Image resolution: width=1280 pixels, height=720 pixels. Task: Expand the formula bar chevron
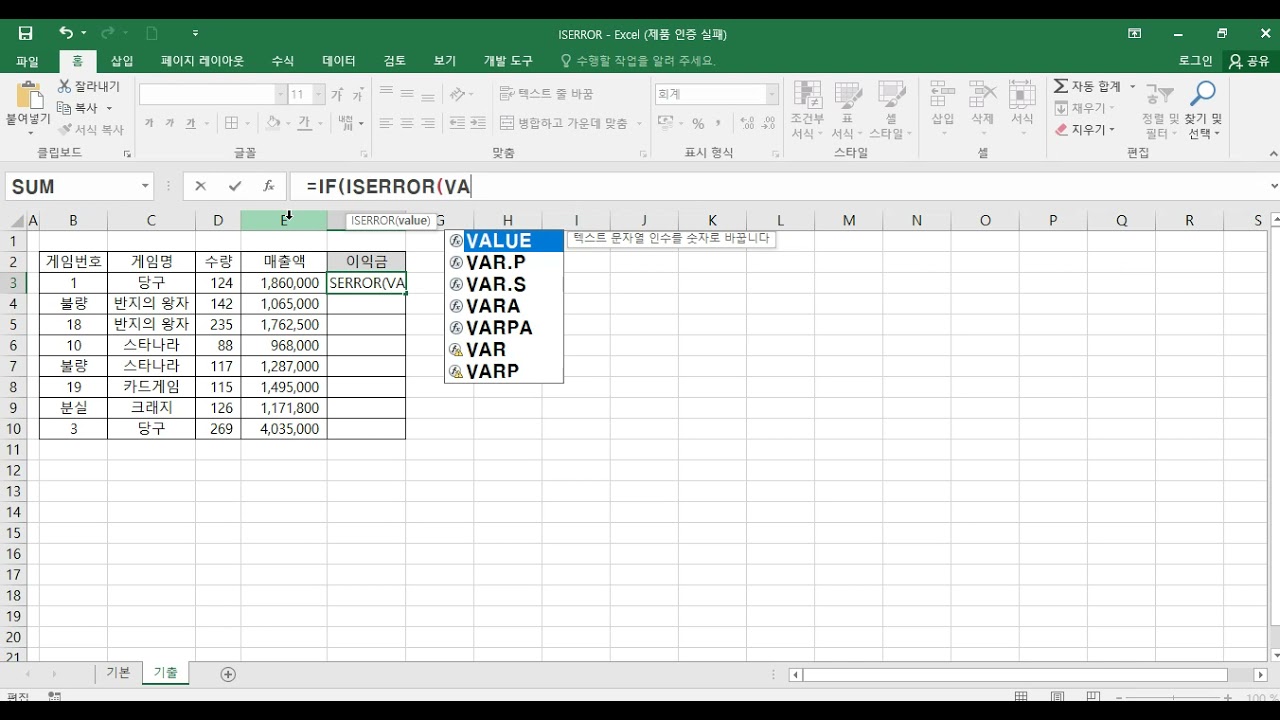click(x=1273, y=186)
